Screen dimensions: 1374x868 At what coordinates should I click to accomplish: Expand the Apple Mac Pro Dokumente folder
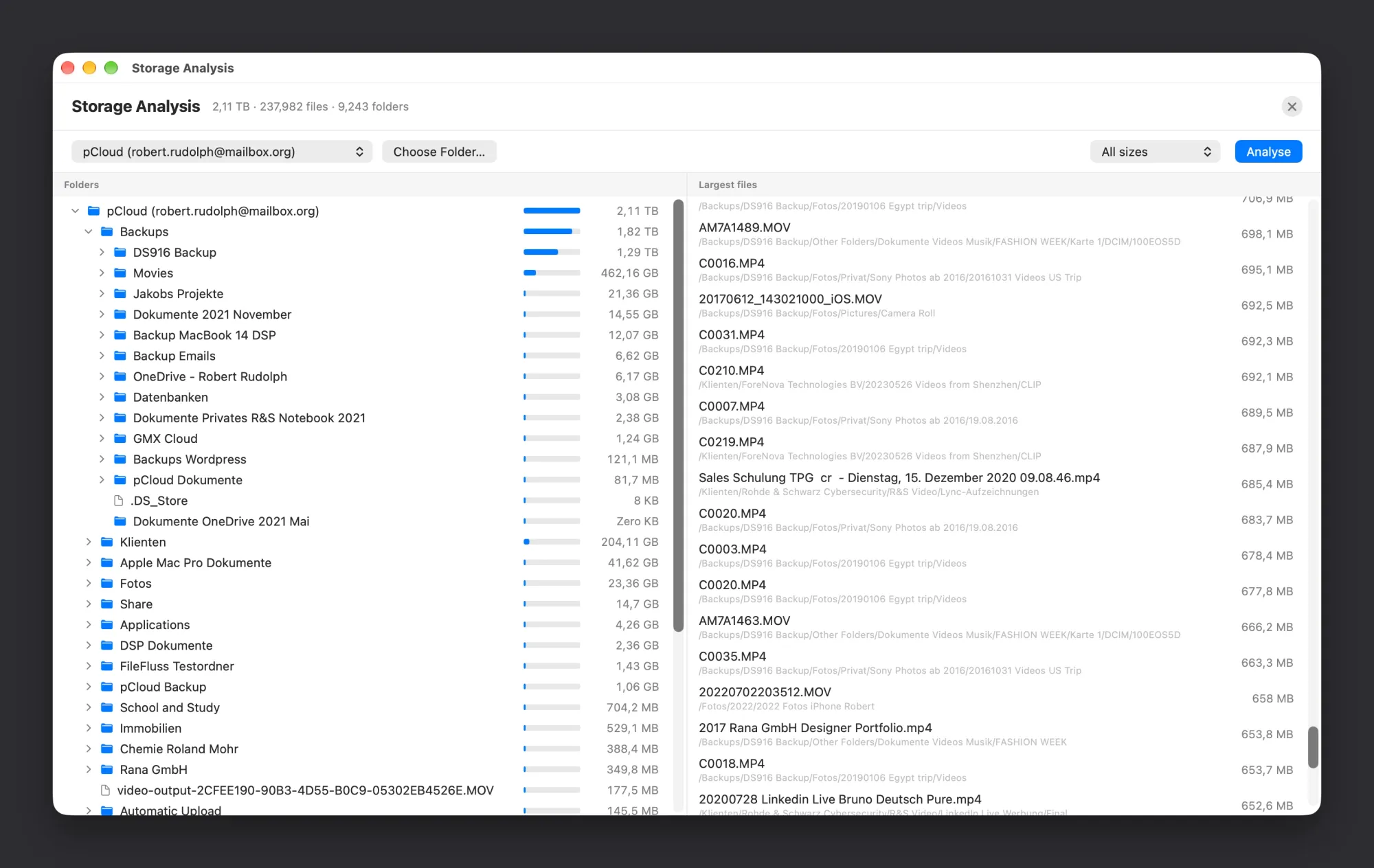(89, 562)
